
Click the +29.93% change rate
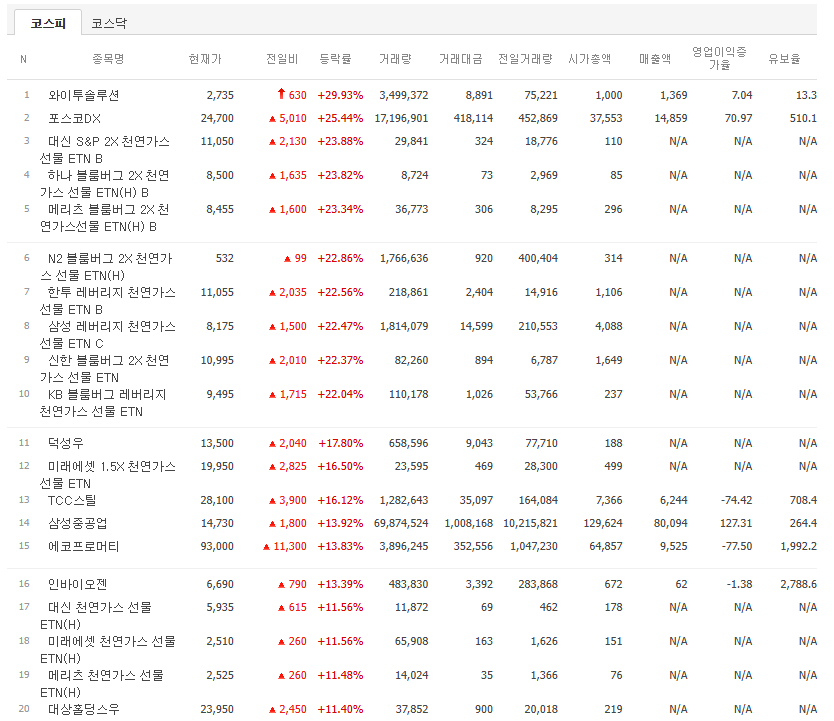pyautogui.click(x=340, y=95)
